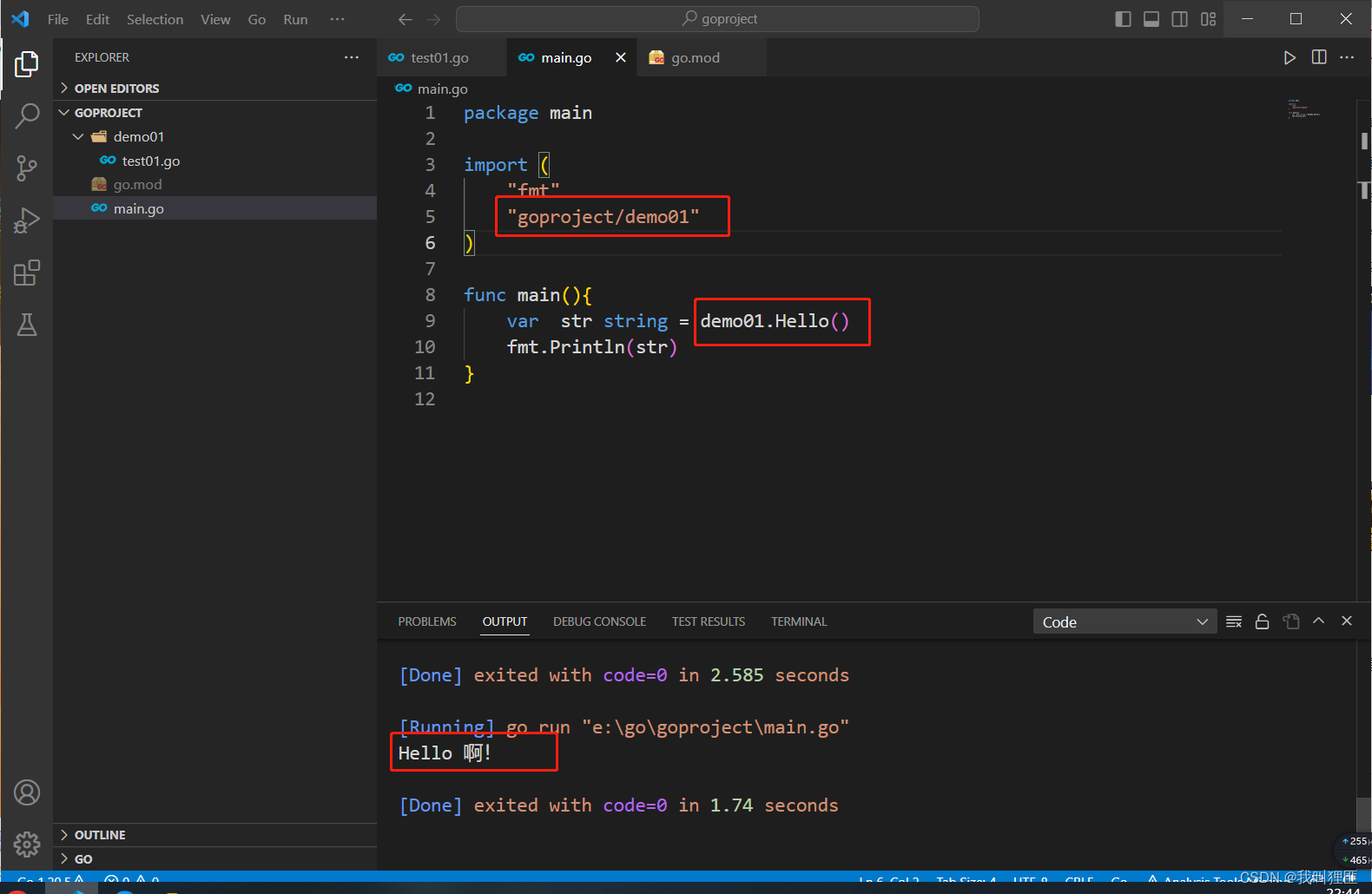
Task: Toggle bottom panel visibility
Action: tap(1151, 19)
